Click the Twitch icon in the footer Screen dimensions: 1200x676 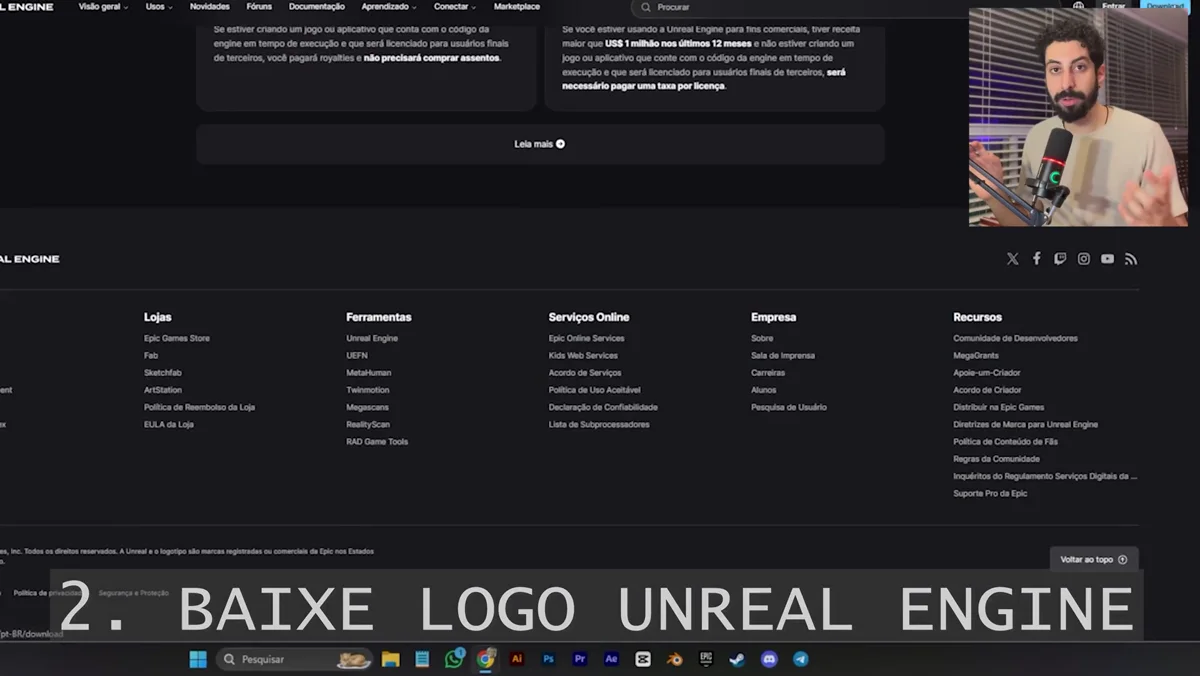1060,258
